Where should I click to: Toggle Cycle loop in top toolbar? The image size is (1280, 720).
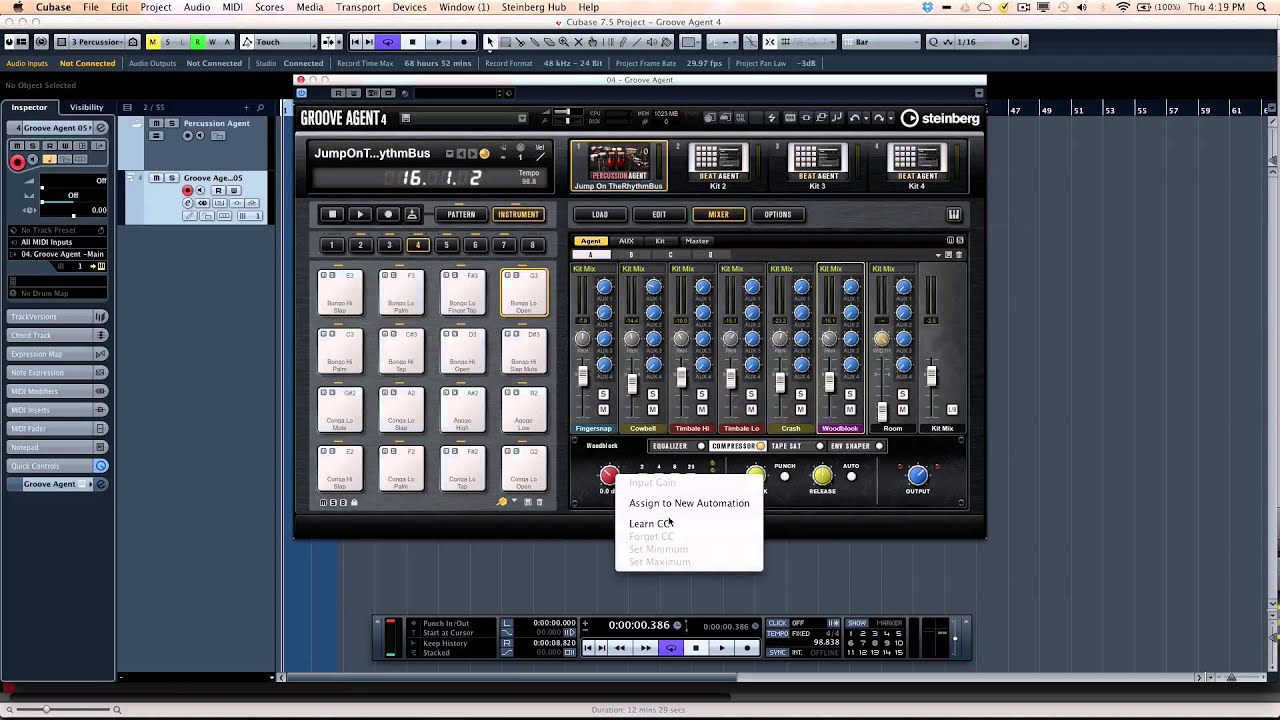[387, 42]
